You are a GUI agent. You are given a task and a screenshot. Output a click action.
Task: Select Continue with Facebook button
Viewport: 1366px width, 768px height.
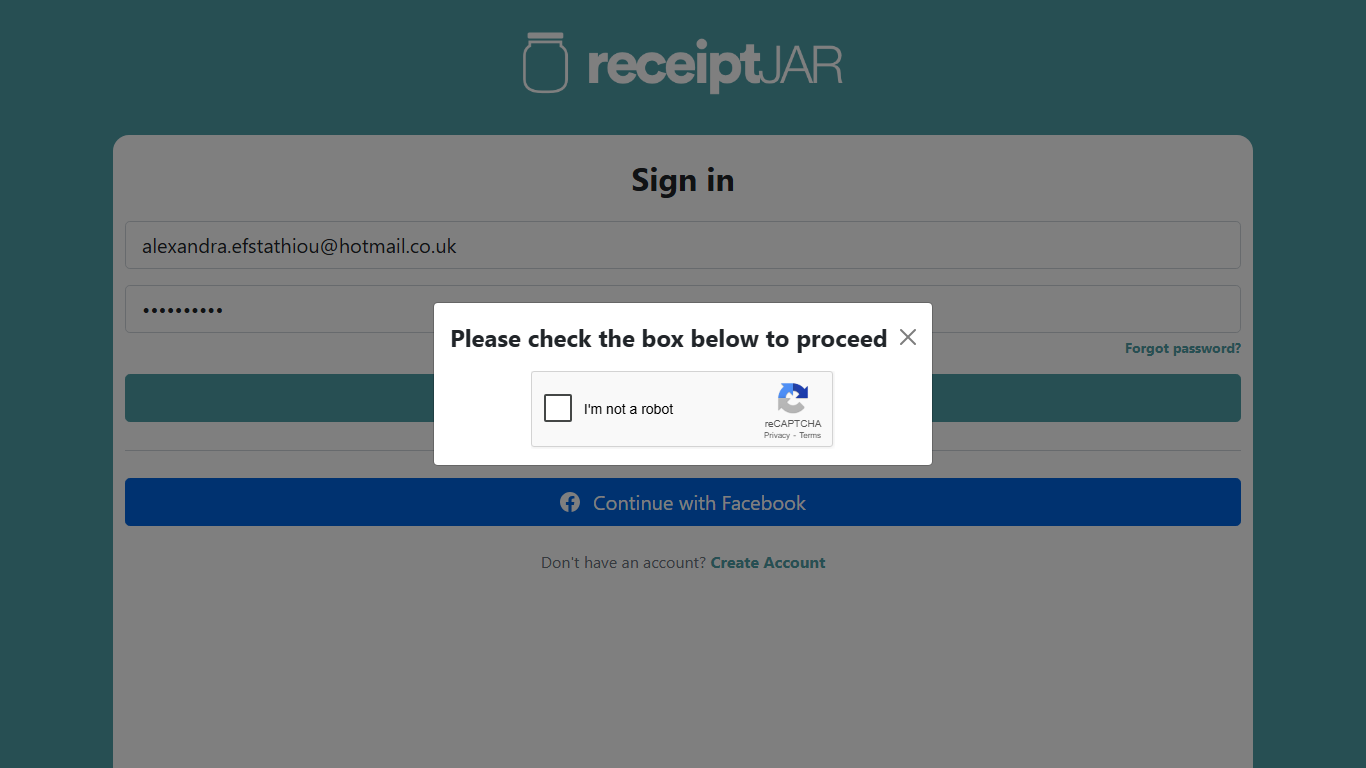(x=683, y=502)
